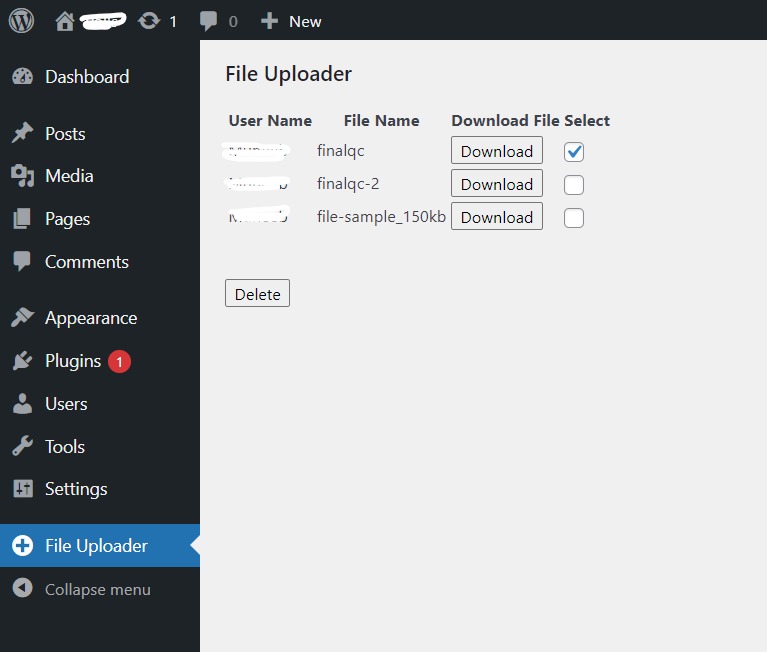Viewport: 767px width, 652px height.
Task: Open the Appearance menu
Action: [x=90, y=318]
